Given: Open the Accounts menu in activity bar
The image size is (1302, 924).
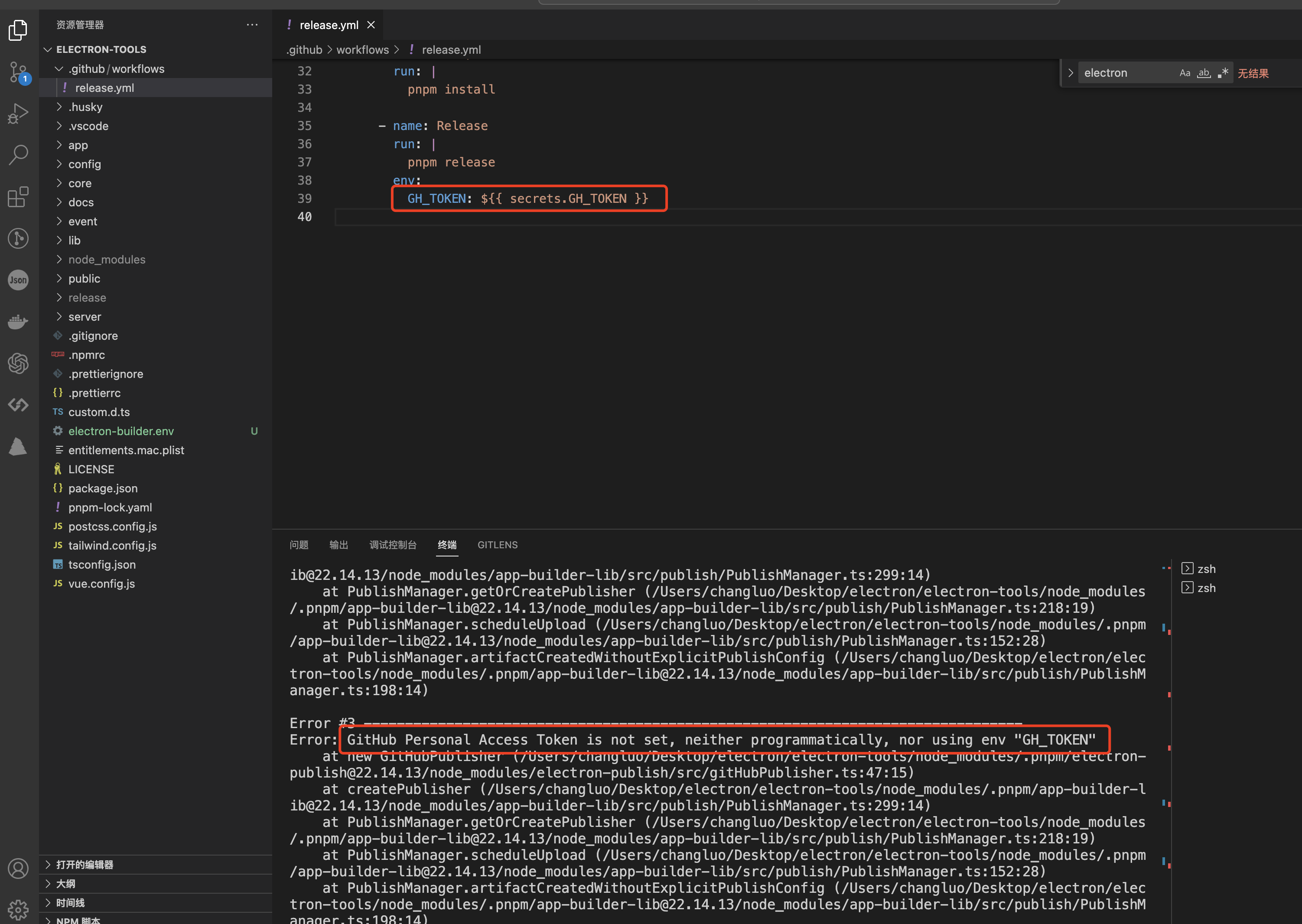Looking at the screenshot, I should pyautogui.click(x=18, y=869).
